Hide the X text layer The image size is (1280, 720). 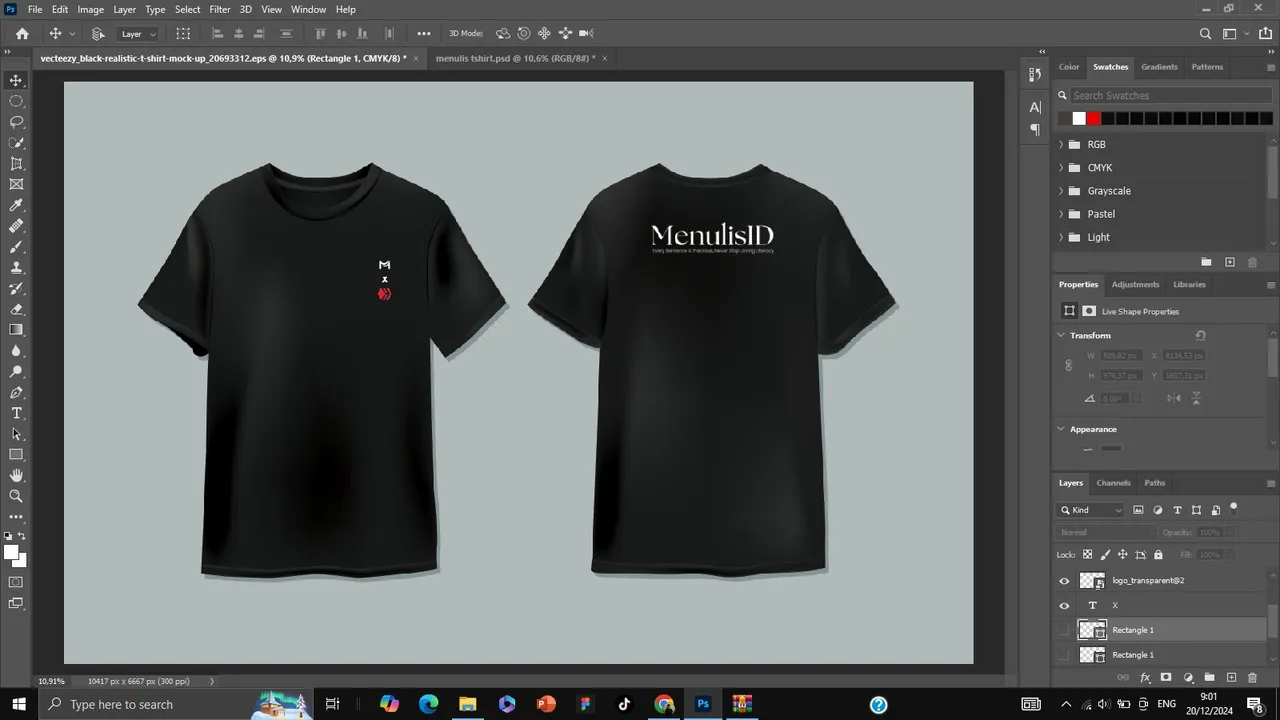tap(1064, 606)
